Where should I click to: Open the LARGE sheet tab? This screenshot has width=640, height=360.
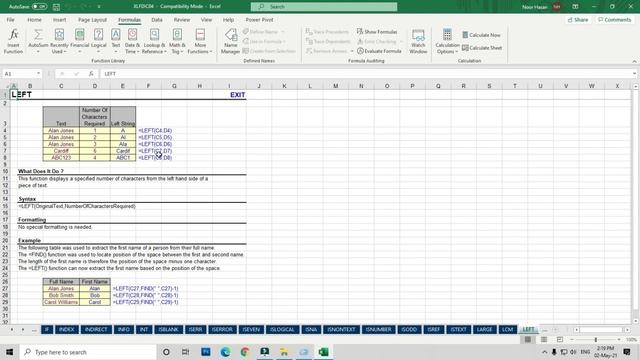coord(484,329)
